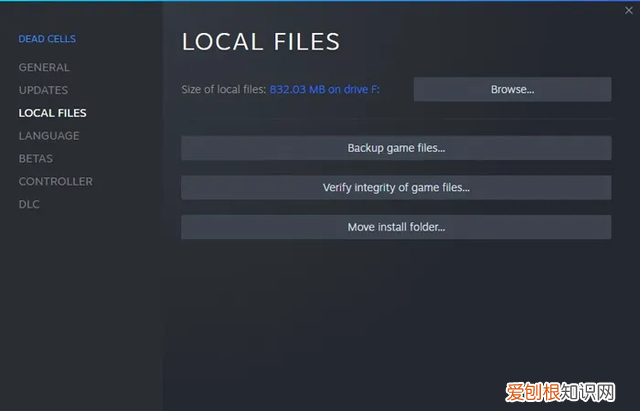The image size is (640, 411).
Task: Click the Browse... button
Action: pyautogui.click(x=512, y=90)
